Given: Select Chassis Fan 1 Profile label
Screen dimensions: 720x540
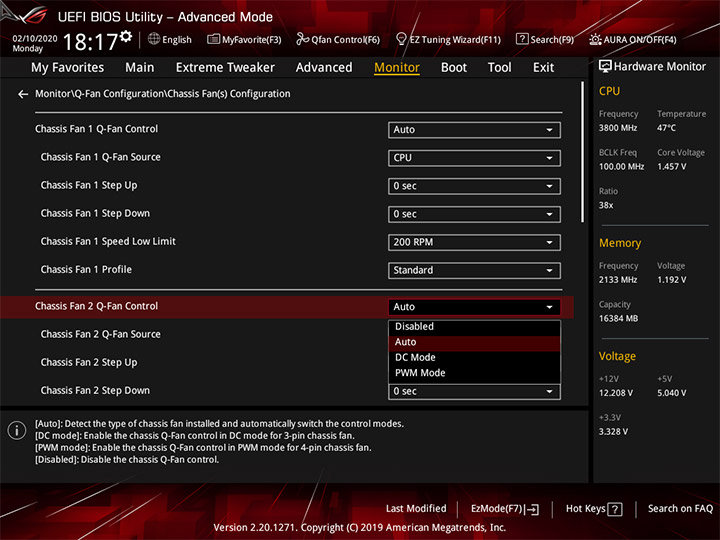Looking at the screenshot, I should point(86,270).
